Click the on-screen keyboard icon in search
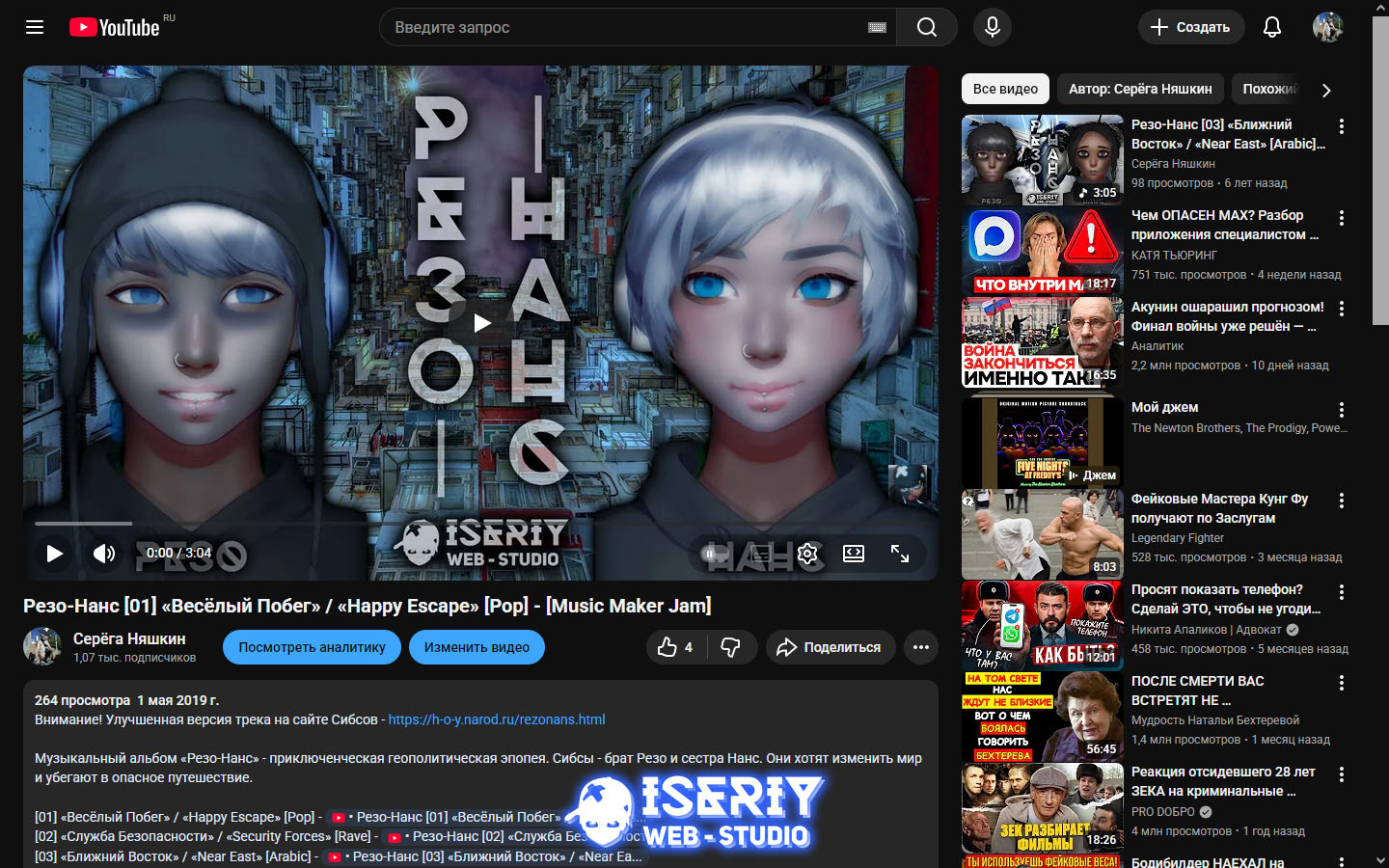Viewport: 1389px width, 868px height. click(877, 27)
